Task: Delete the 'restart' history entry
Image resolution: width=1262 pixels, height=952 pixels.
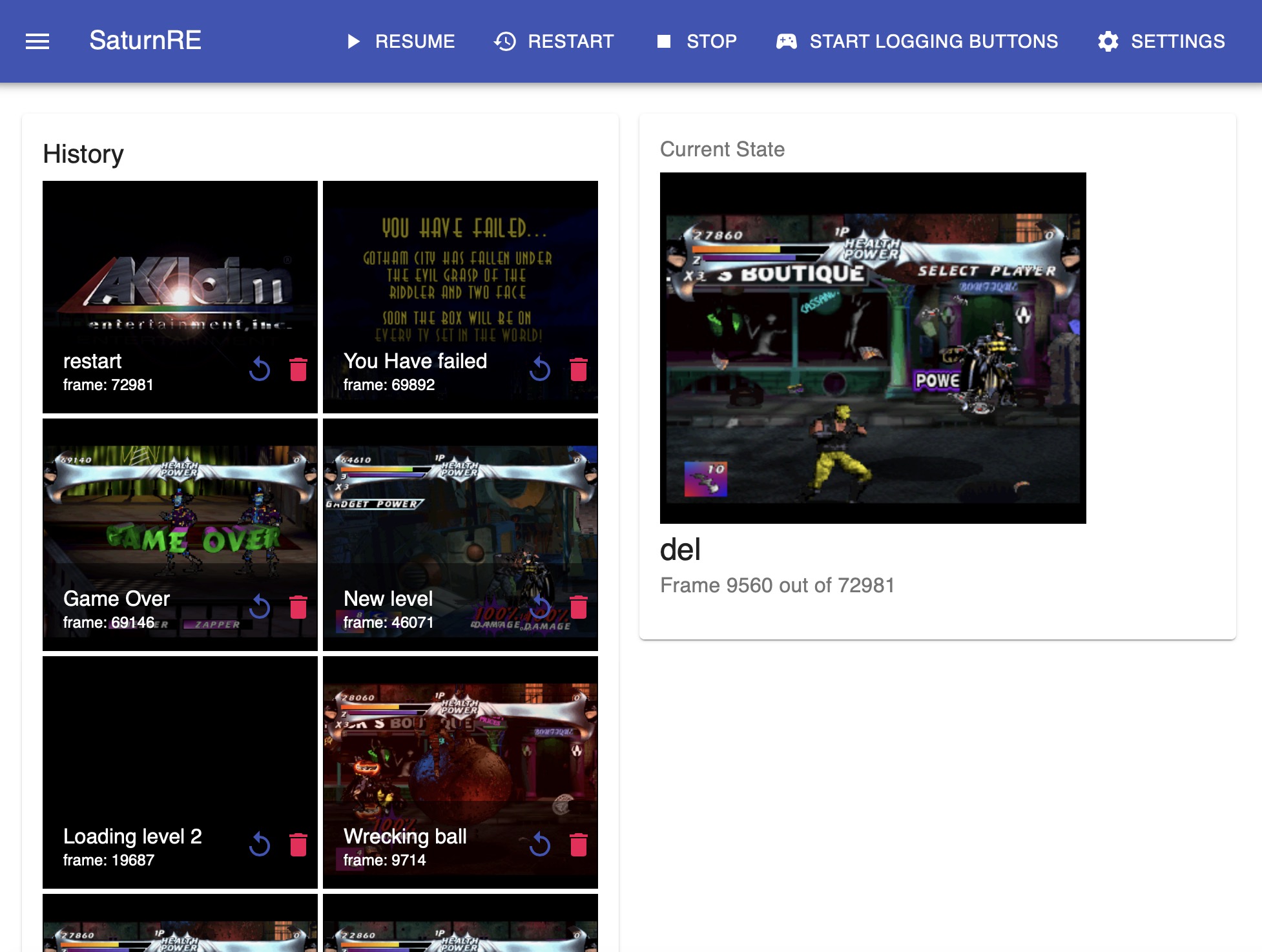Action: tap(298, 369)
